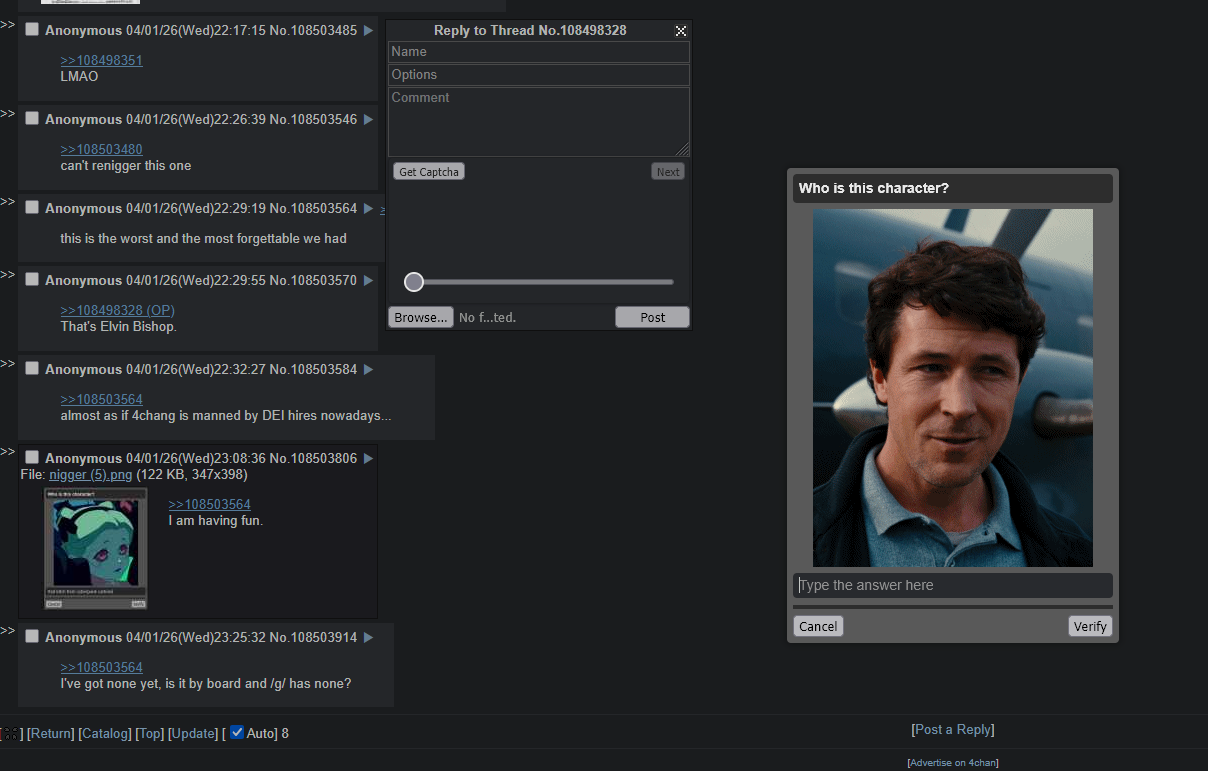Click post number No.108503914
Screen dimensions: 1208x771
[x=313, y=637]
